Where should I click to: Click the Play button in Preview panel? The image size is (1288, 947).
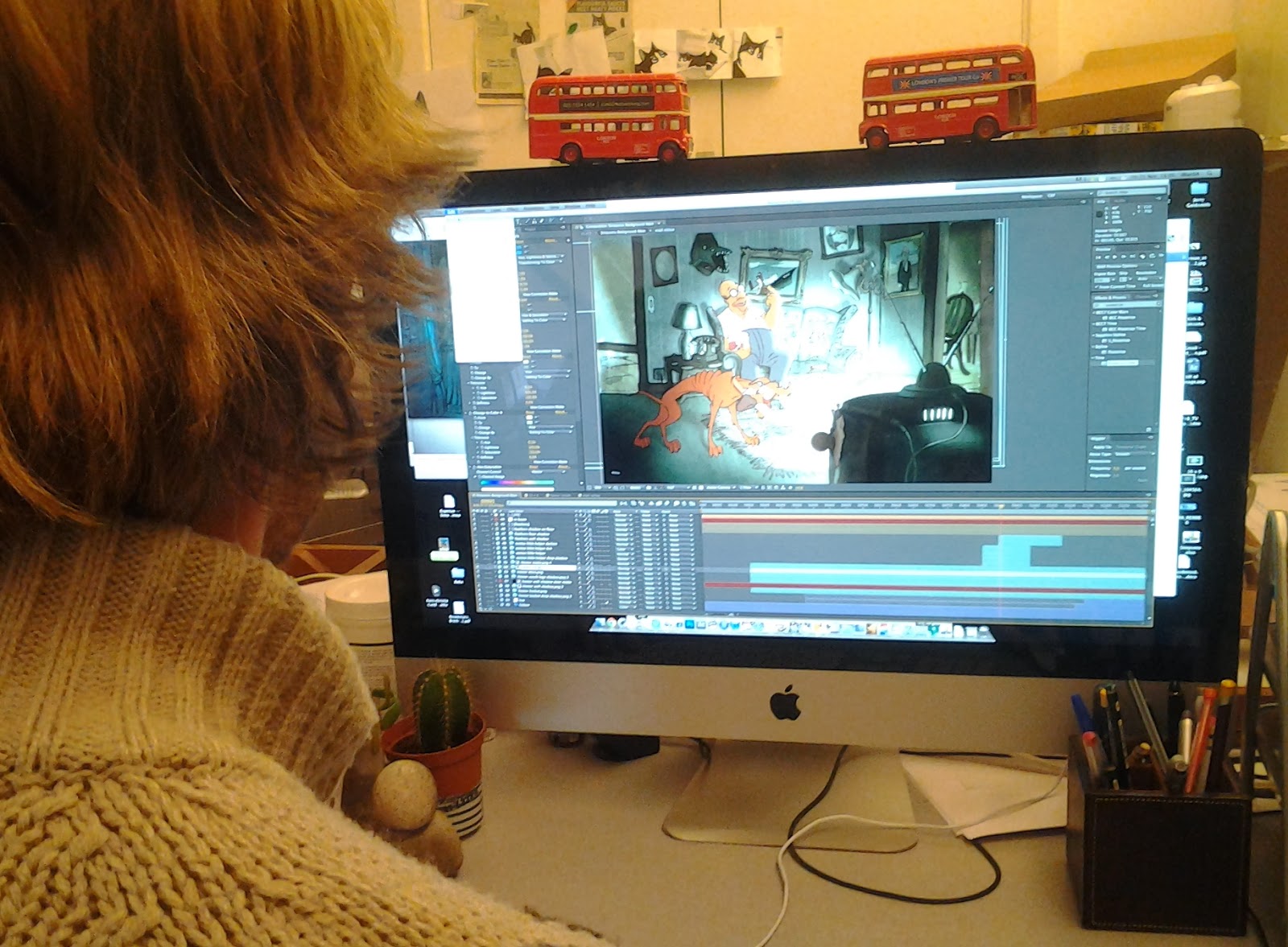click(x=1114, y=257)
